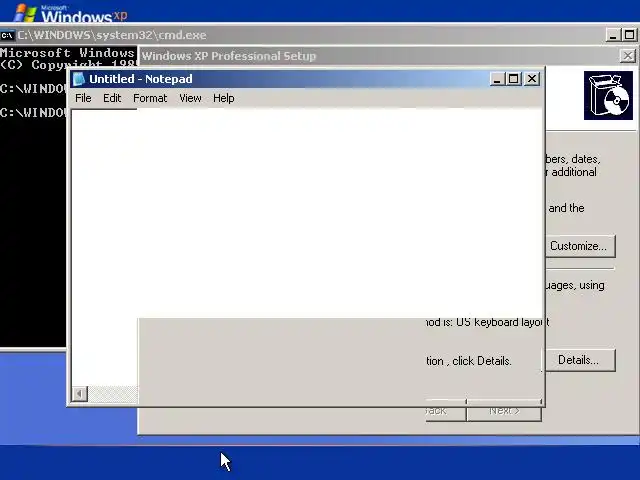Viewport: 640px width, 480px height.
Task: Close the Untitled - Notepad window
Action: coord(531,79)
